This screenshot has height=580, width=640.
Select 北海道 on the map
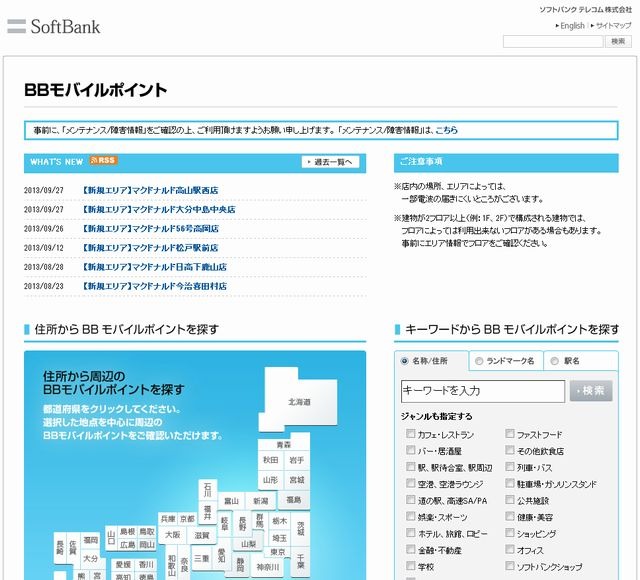tap(299, 402)
